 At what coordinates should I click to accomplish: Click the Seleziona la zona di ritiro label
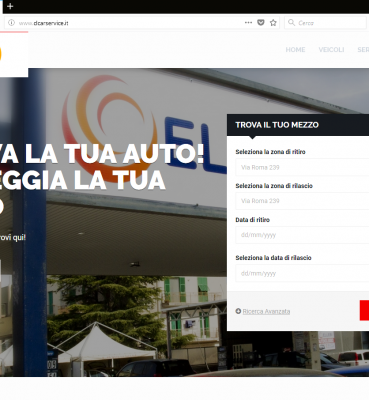(x=270, y=152)
